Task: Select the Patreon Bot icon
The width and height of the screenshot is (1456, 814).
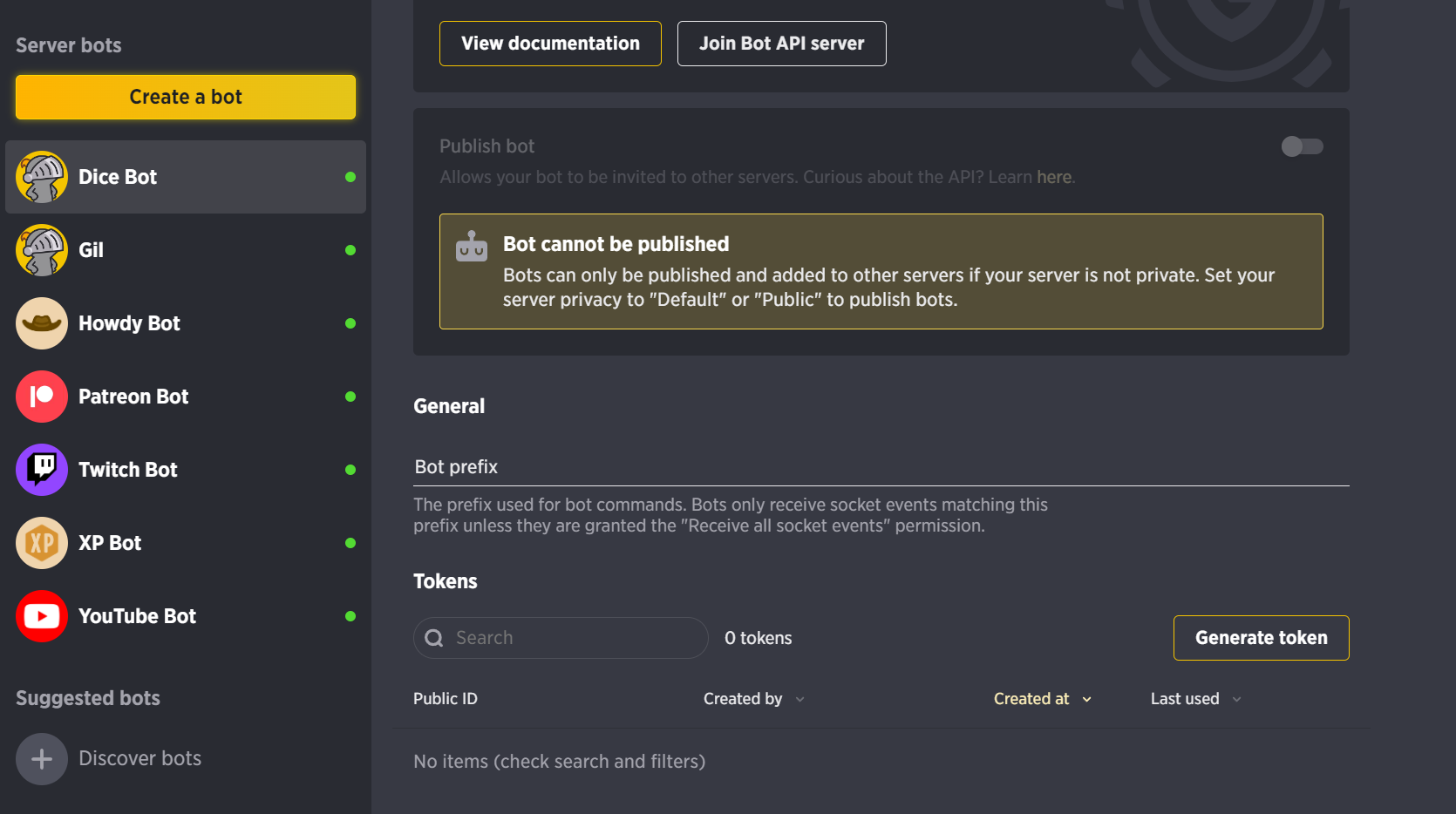Action: point(41,397)
